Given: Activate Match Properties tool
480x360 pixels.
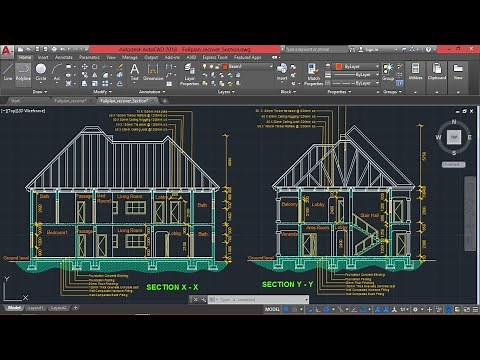Looking at the screenshot, I should [x=313, y=75].
